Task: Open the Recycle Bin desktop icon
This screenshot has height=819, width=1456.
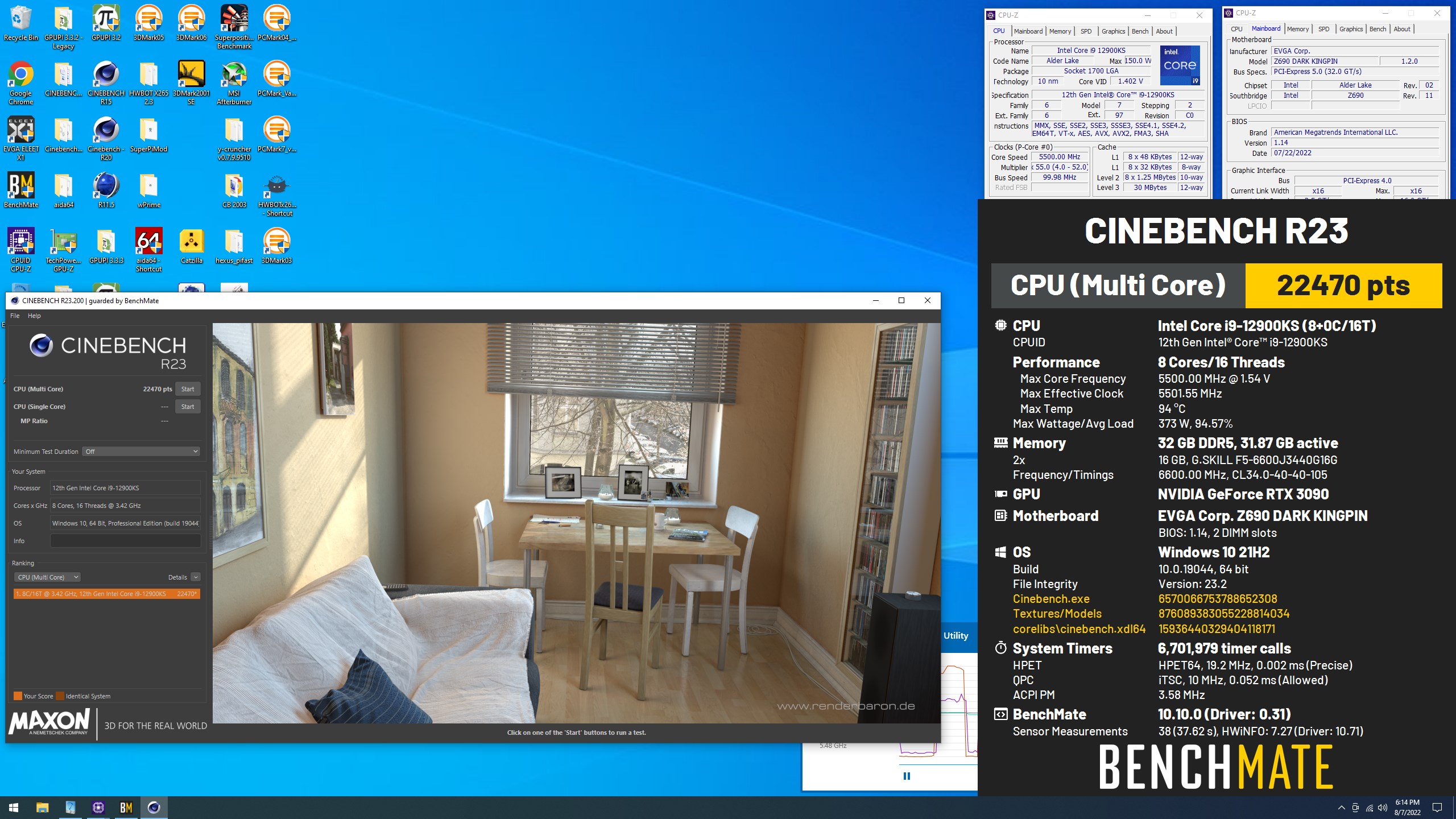Action: pos(21,23)
